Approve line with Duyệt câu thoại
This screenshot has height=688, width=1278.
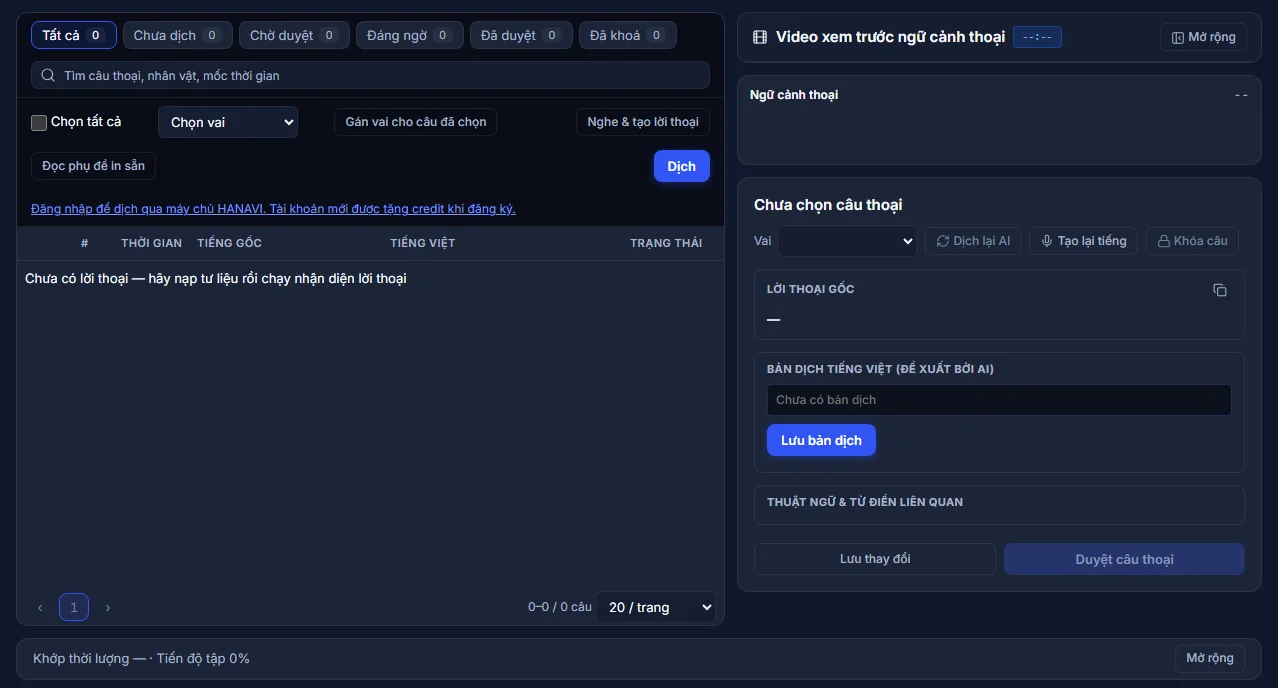(1124, 559)
